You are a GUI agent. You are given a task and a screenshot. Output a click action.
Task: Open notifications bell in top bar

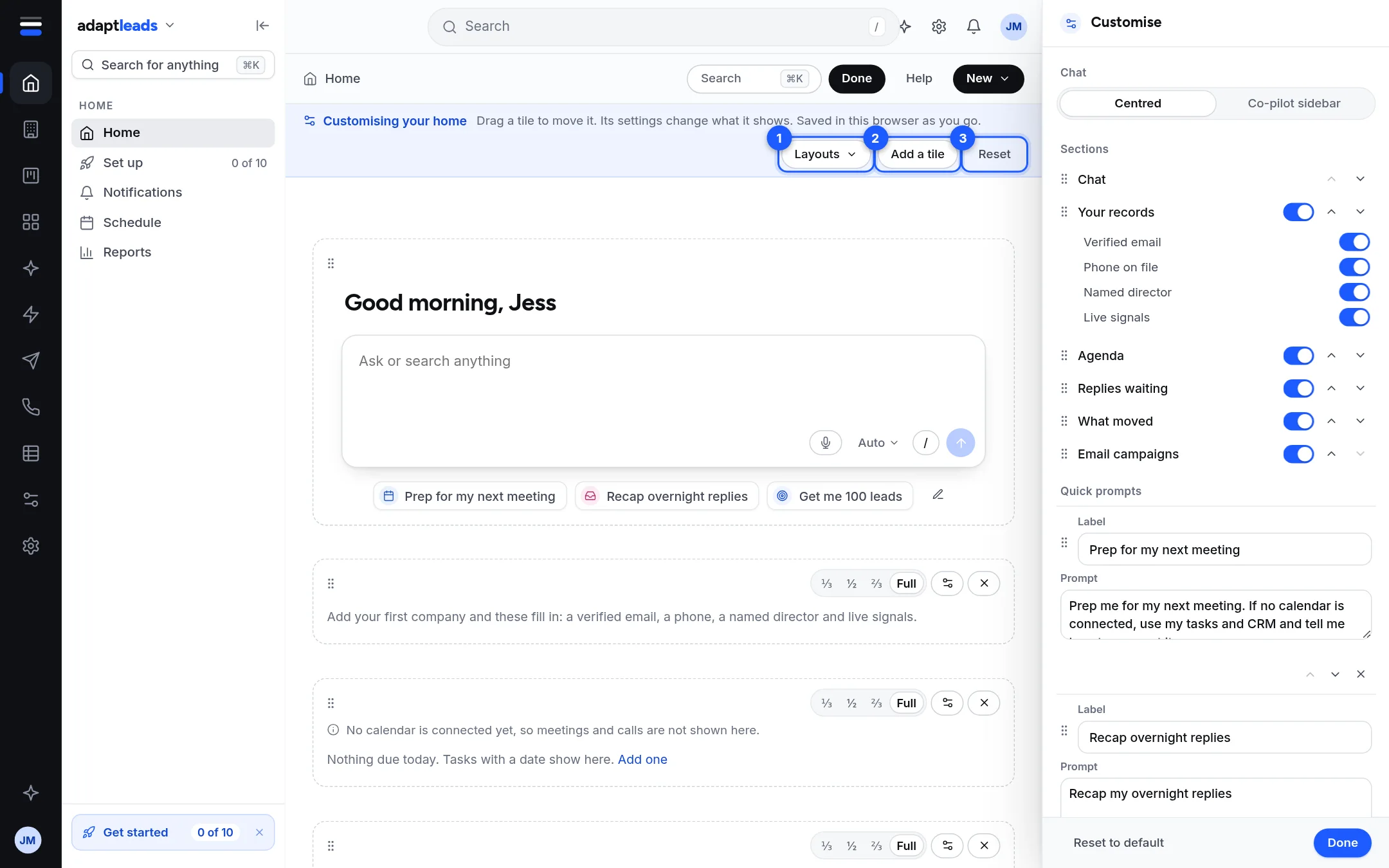tap(974, 26)
